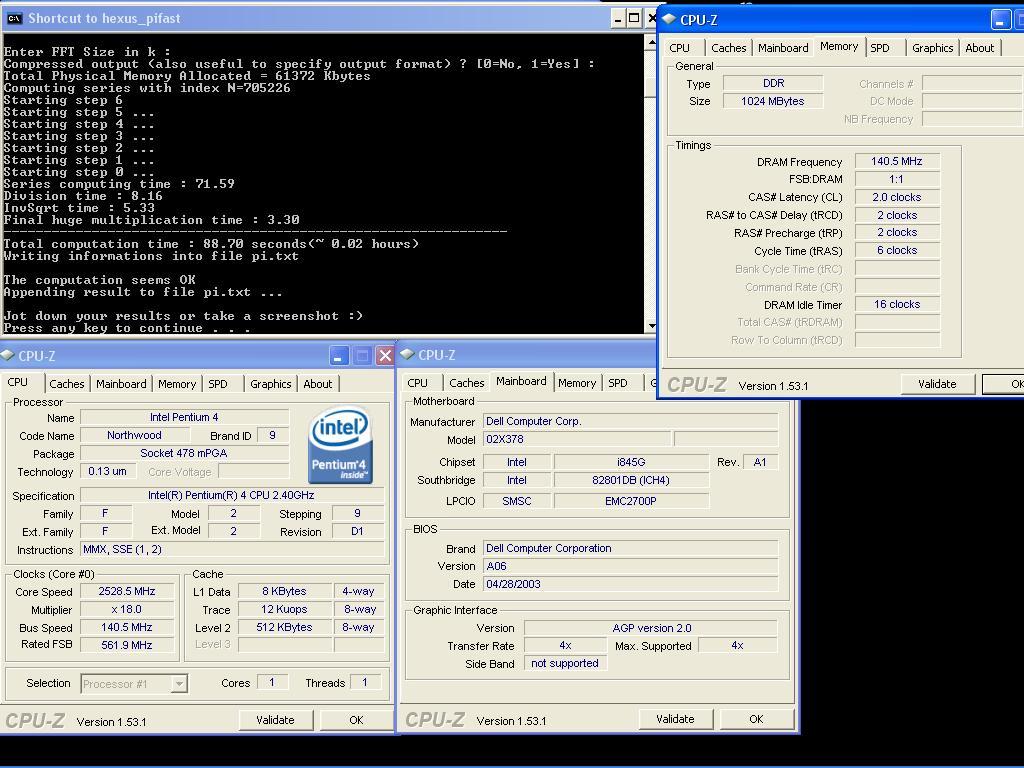Click the Rated FSB value 561.9 MHz
This screenshot has width=1024, height=768.
(x=127, y=645)
